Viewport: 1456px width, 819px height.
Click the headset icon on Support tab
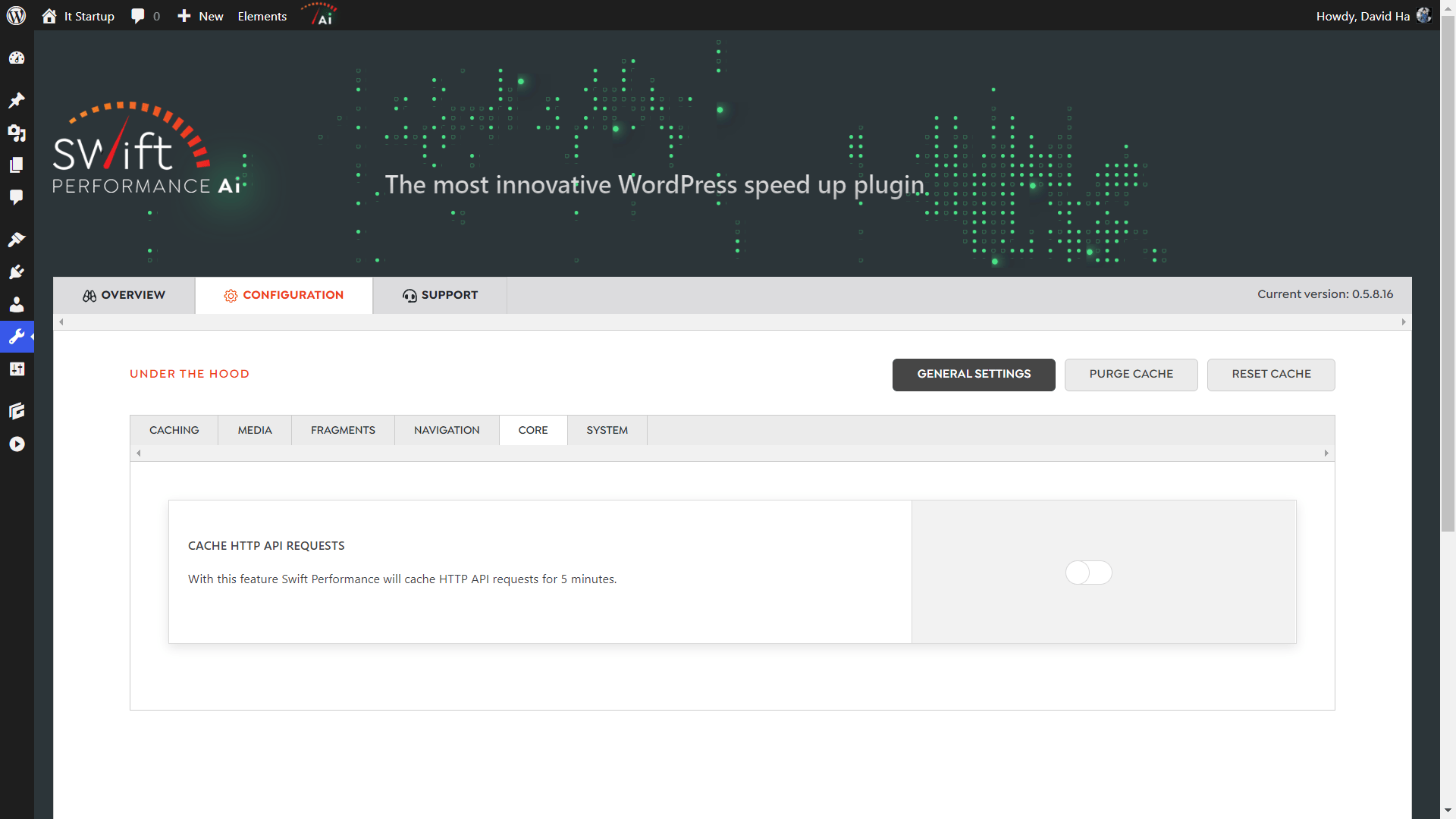pyautogui.click(x=409, y=296)
